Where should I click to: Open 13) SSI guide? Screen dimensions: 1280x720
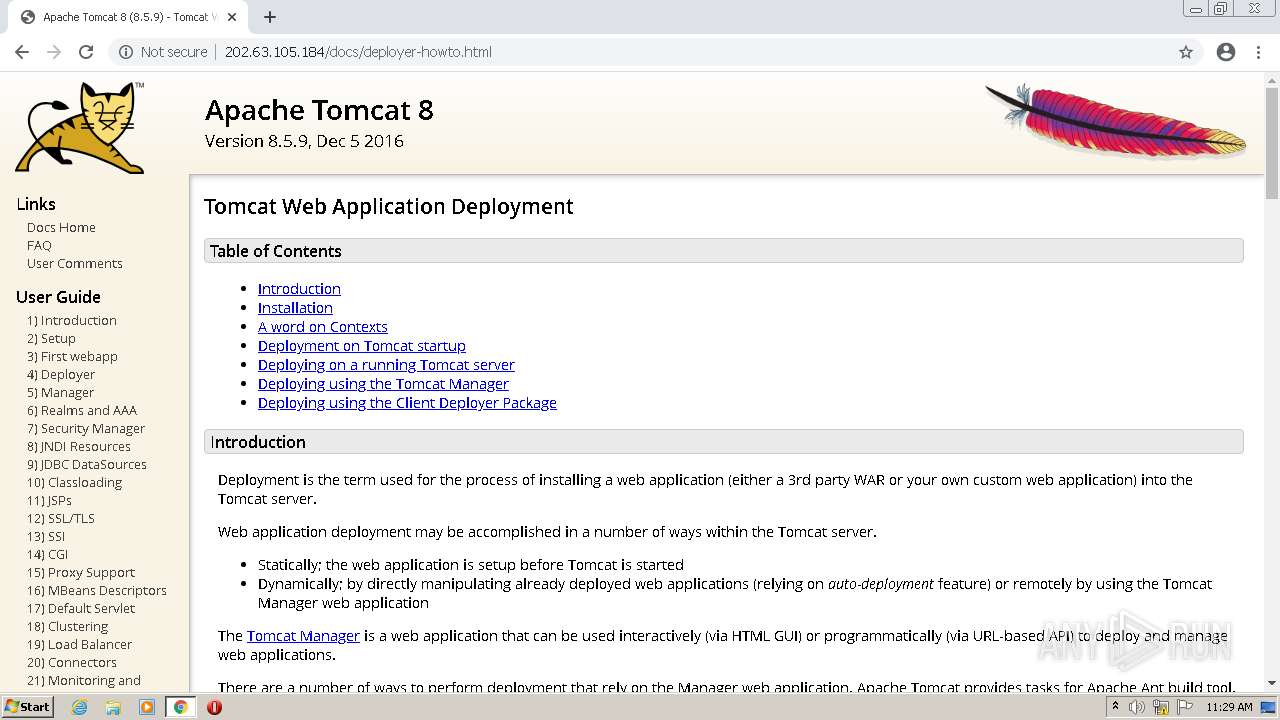(46, 536)
